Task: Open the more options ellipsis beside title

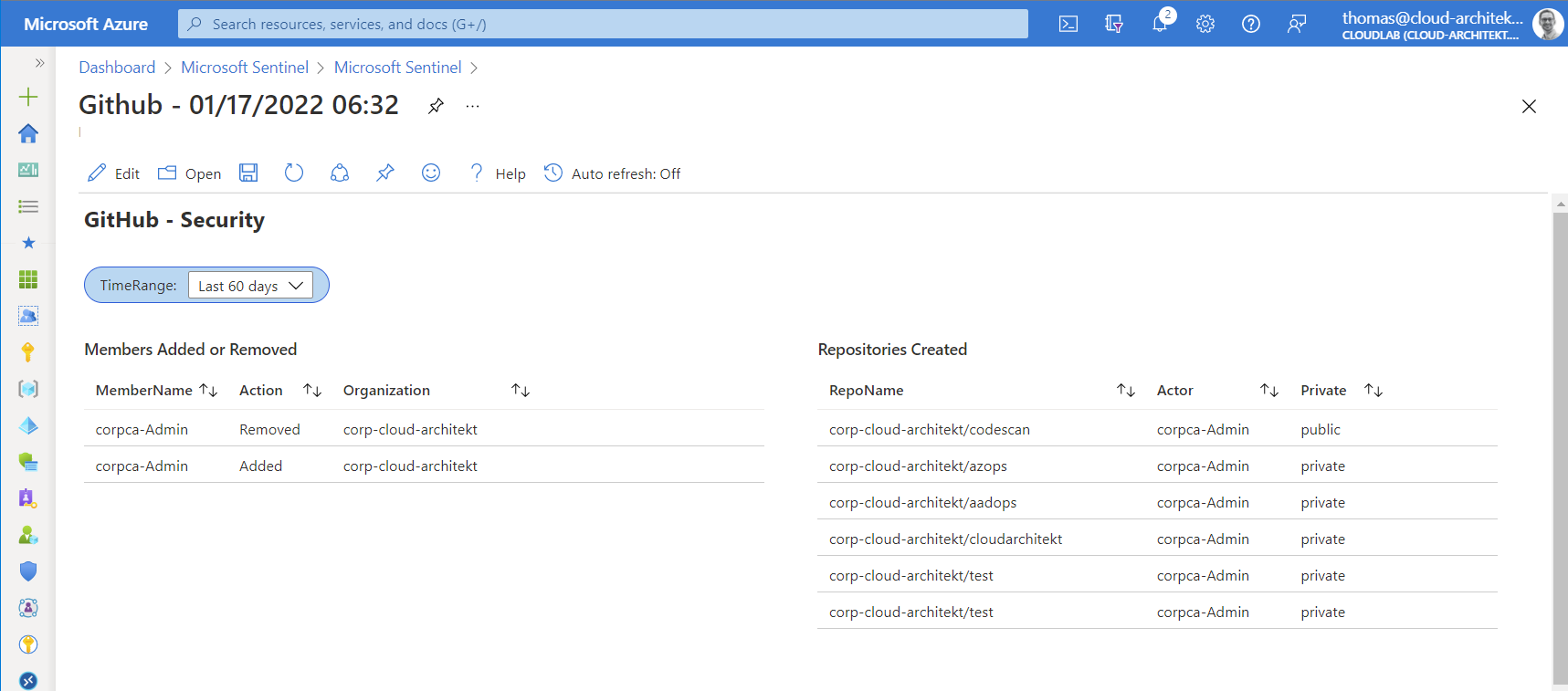Action: click(472, 106)
